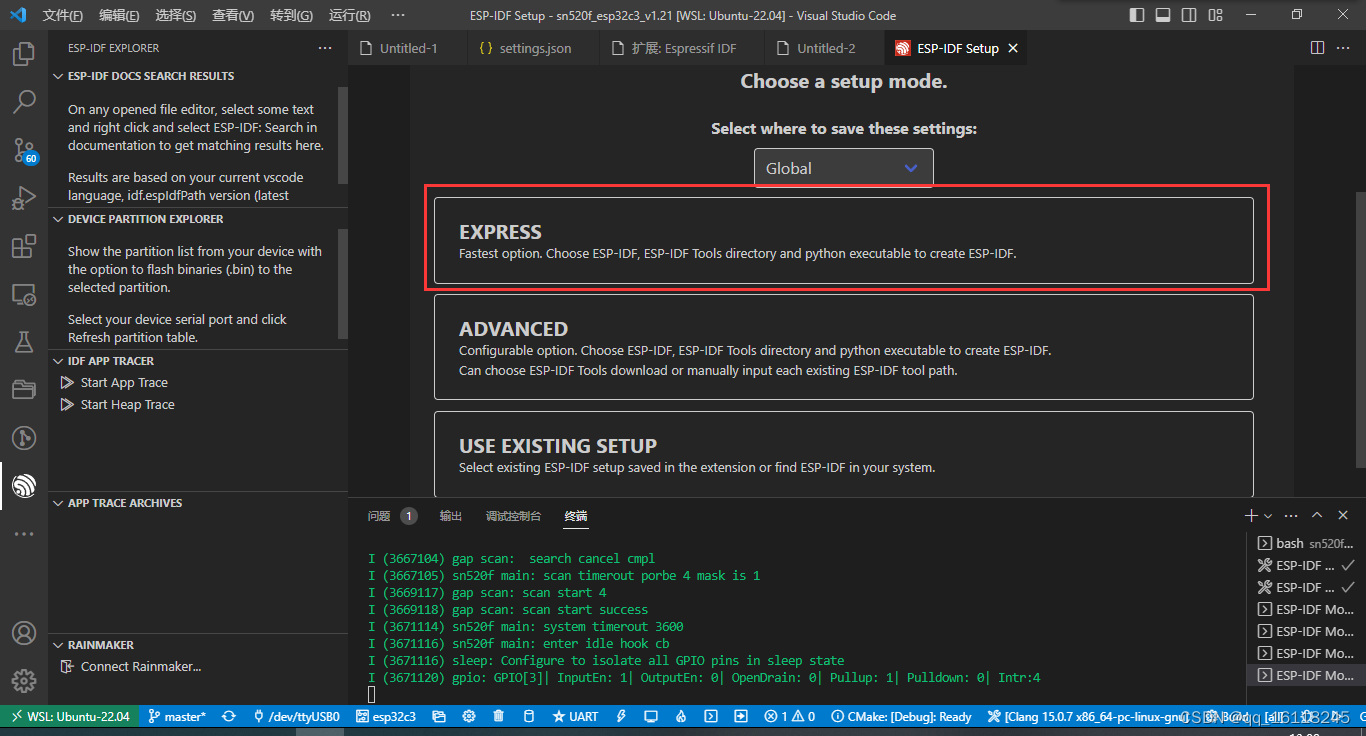Open Source Control view with 60 badge
Screen dimensions: 1366x736
(24, 150)
